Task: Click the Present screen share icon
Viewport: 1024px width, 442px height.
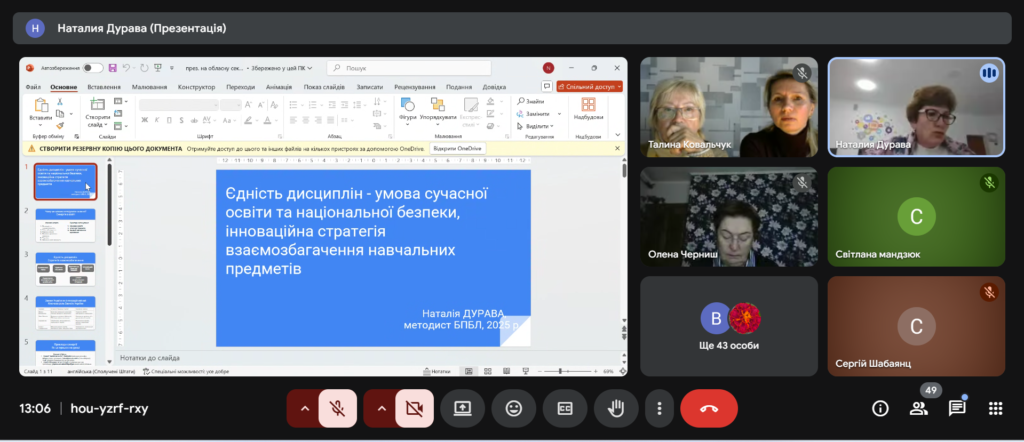Action: (462, 408)
